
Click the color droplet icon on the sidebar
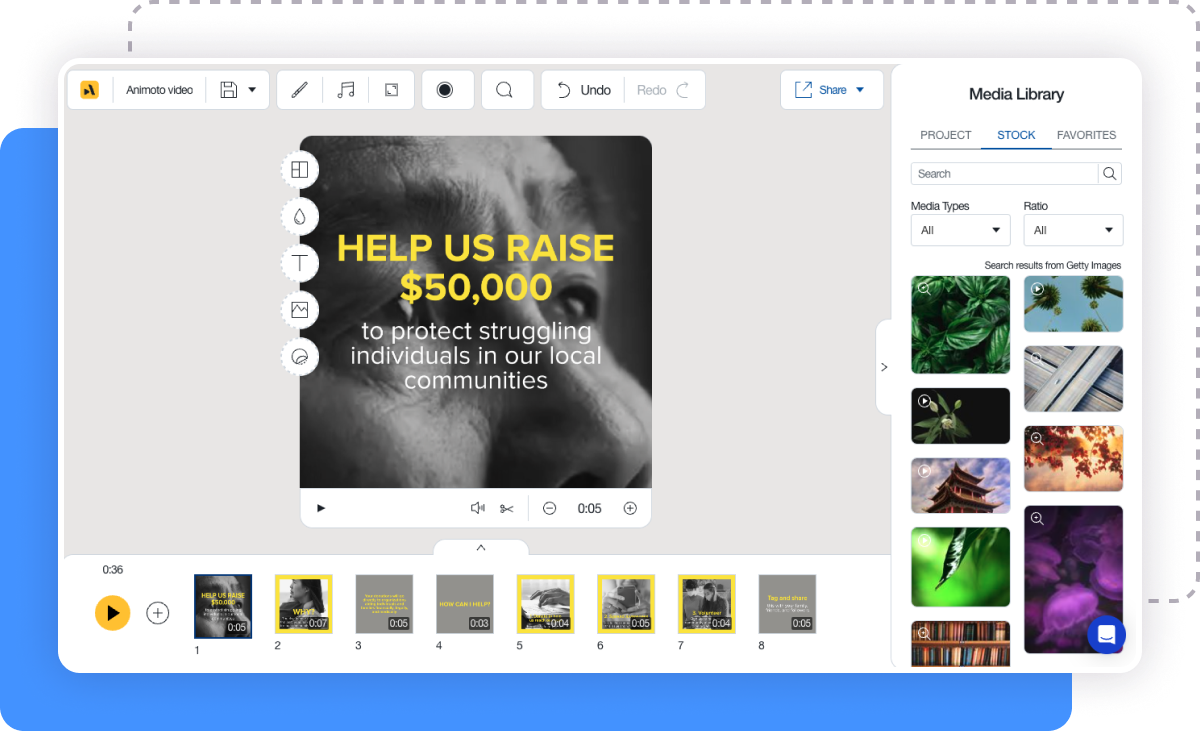300,216
